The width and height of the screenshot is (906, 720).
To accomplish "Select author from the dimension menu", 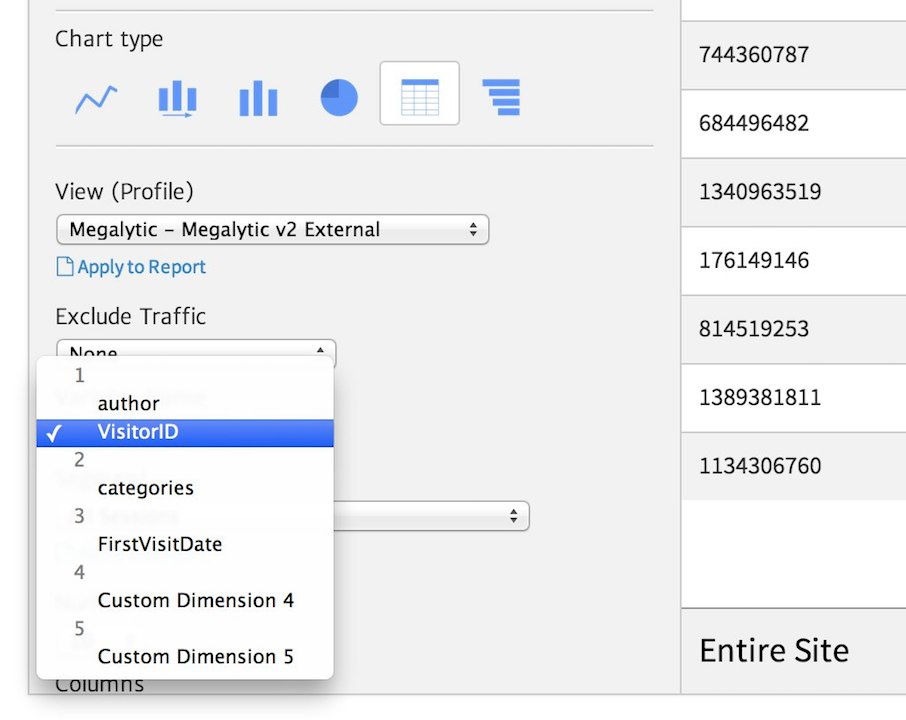I will pyautogui.click(x=128, y=403).
